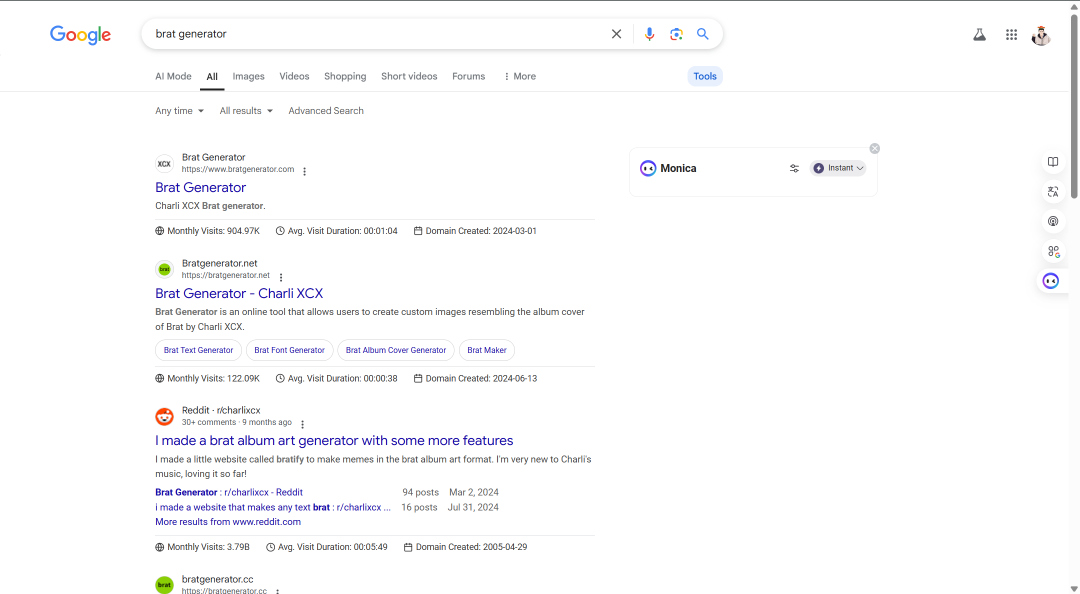Open the Google apps grid
Viewport: 1080px width, 594px height.
coord(1011,34)
